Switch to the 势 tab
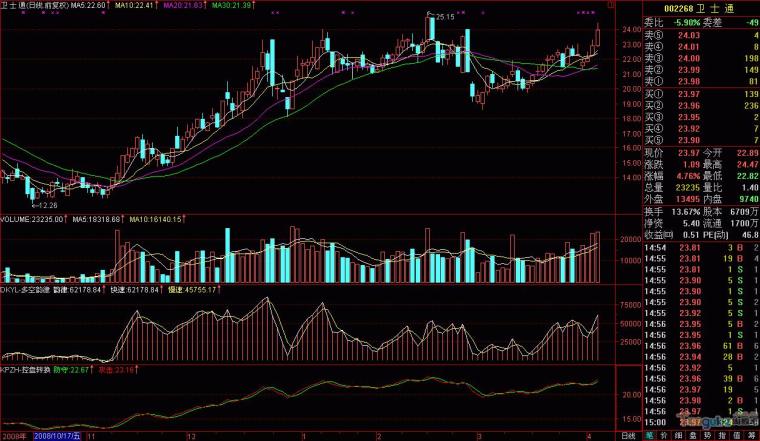760x441 pixels. click(708, 436)
